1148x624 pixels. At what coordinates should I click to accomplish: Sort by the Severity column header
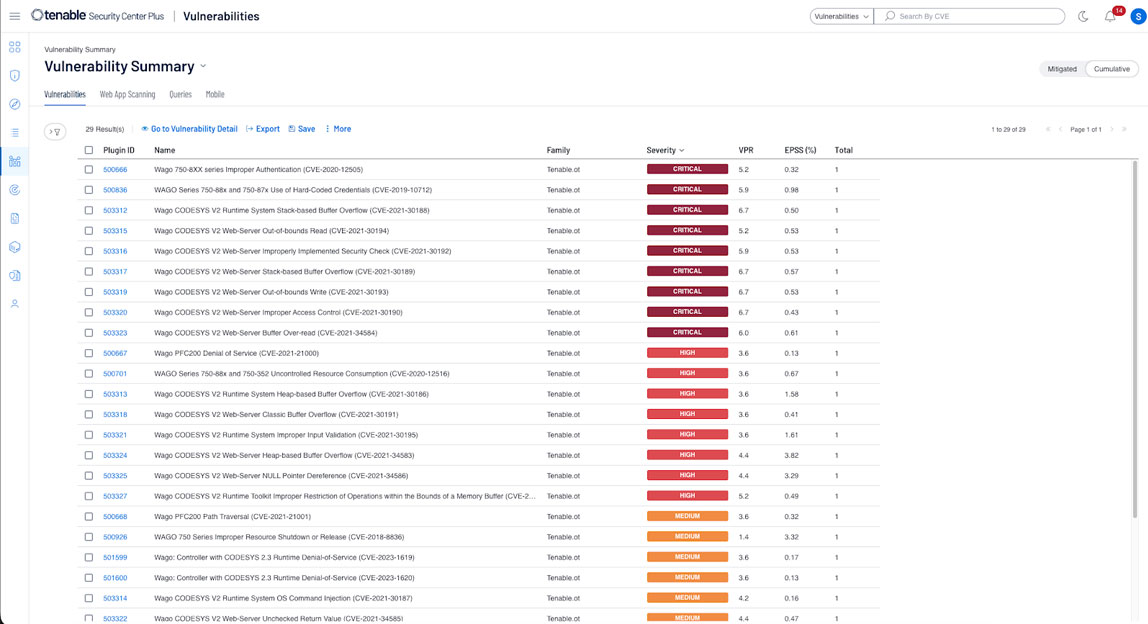[x=665, y=150]
